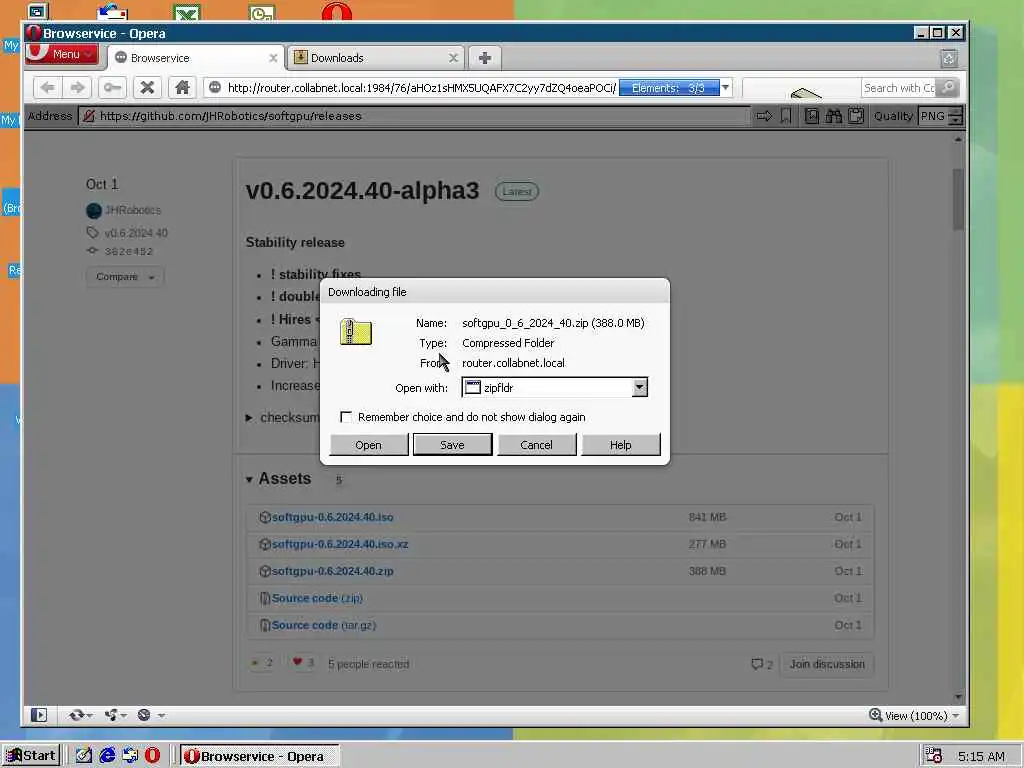This screenshot has height=768, width=1024.
Task: Click the zip folder icon in dialog
Action: (x=355, y=332)
